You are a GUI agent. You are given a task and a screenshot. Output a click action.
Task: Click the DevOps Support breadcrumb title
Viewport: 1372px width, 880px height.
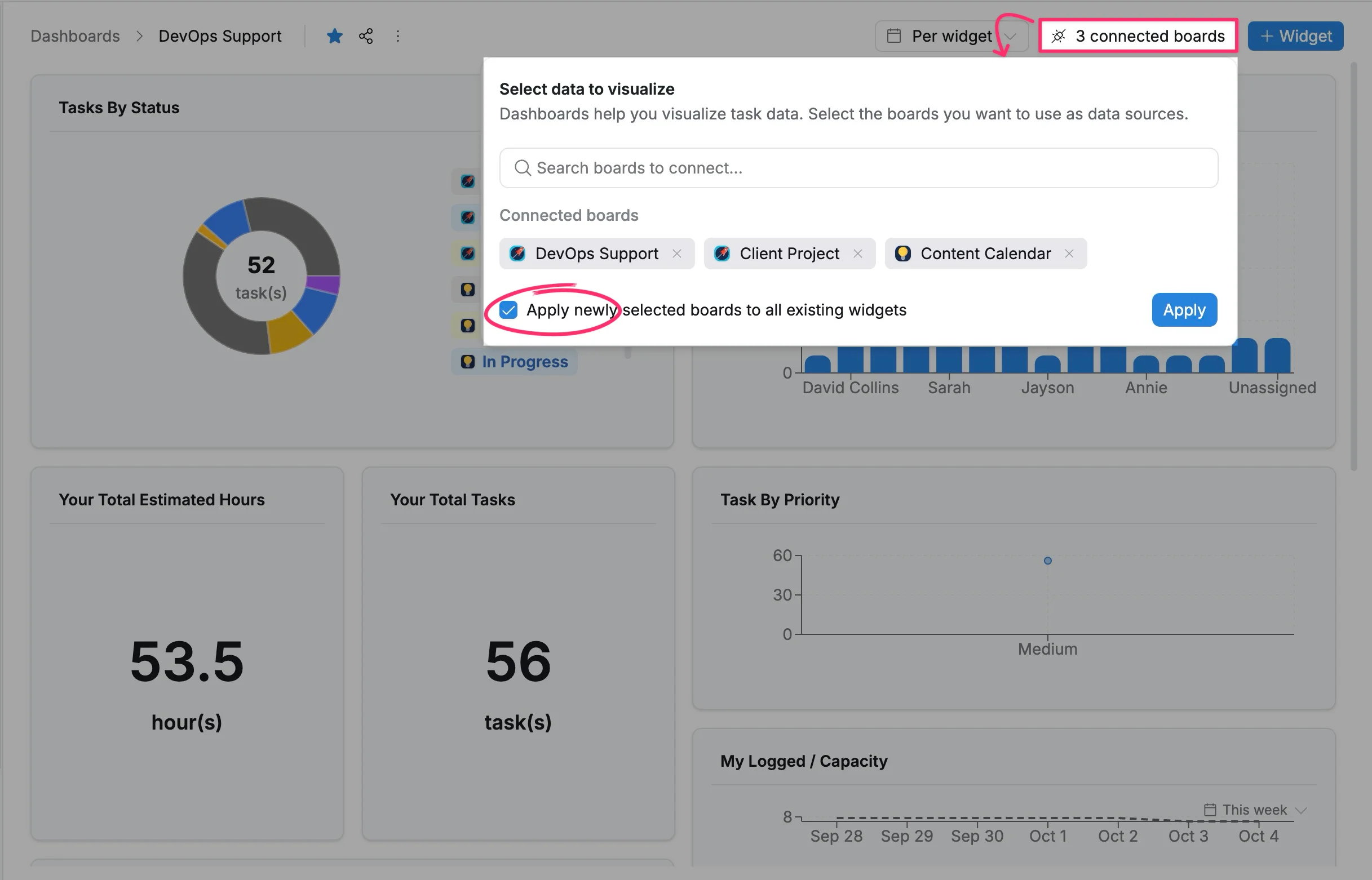pyautogui.click(x=219, y=36)
